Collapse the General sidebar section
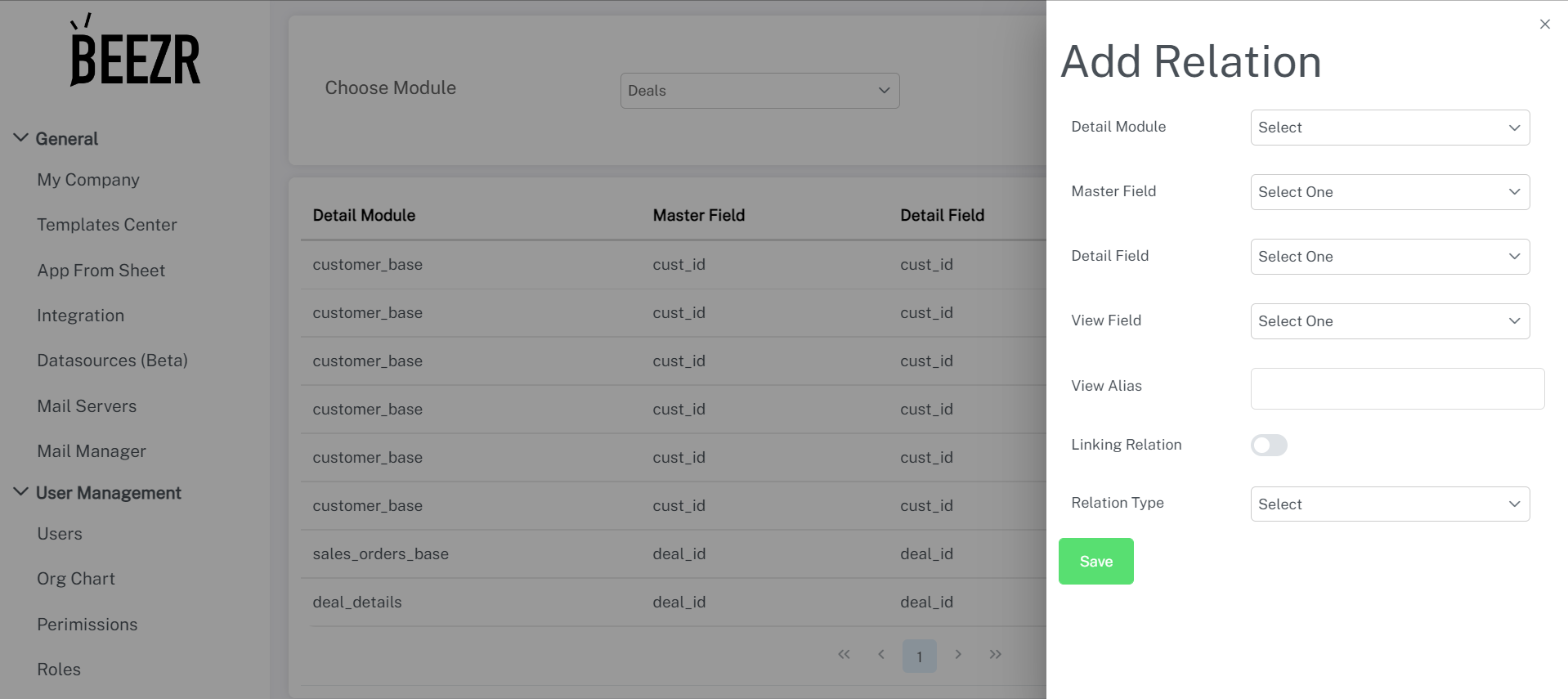 (x=21, y=138)
